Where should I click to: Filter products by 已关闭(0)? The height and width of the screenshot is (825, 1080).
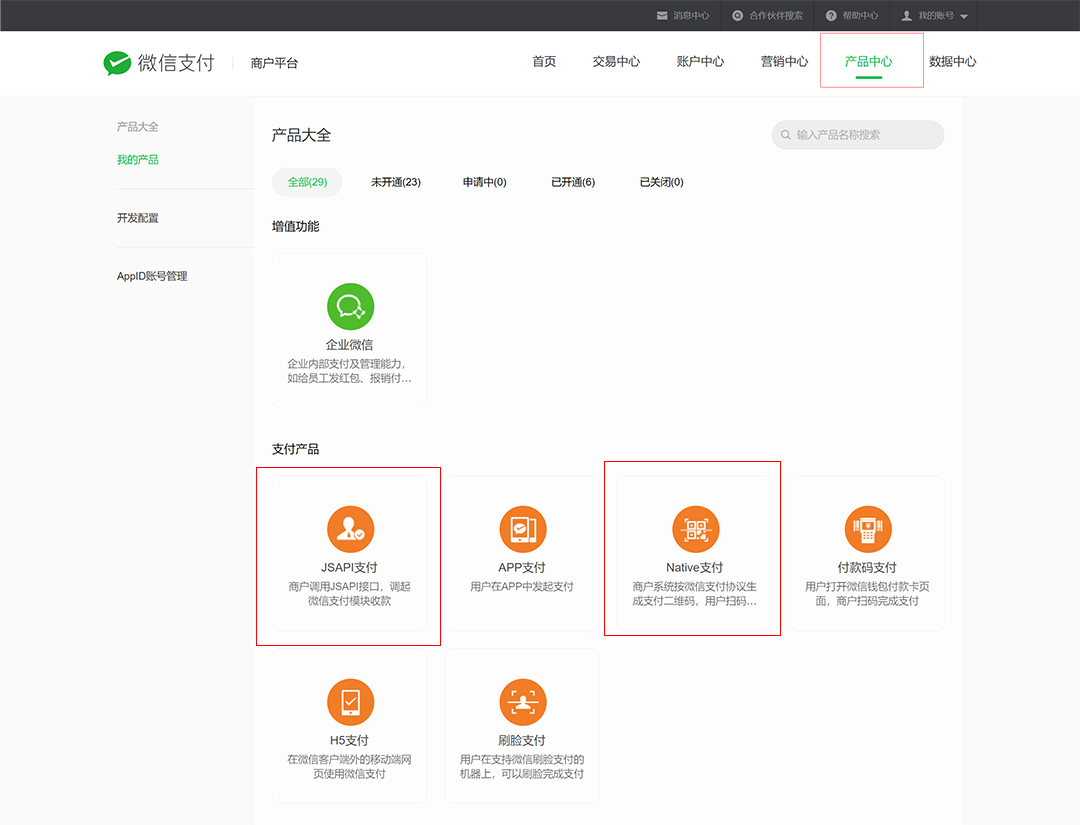pos(662,182)
